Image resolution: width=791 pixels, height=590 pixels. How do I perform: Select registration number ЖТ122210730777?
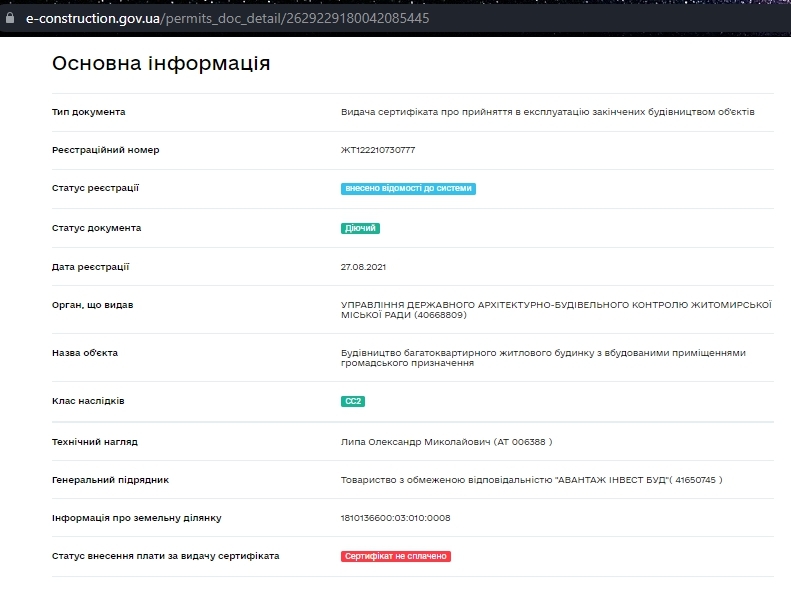(378, 150)
